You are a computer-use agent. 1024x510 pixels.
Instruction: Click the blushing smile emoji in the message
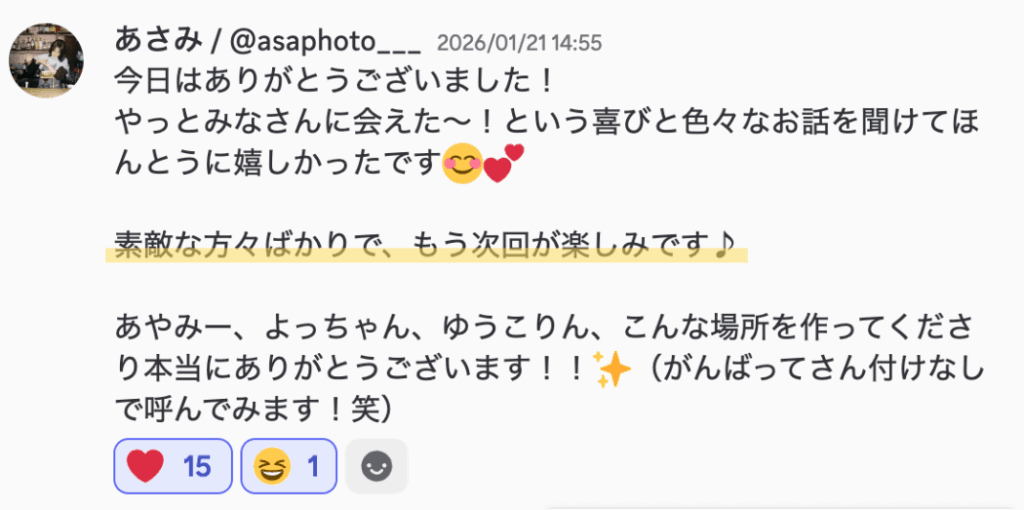(463, 164)
